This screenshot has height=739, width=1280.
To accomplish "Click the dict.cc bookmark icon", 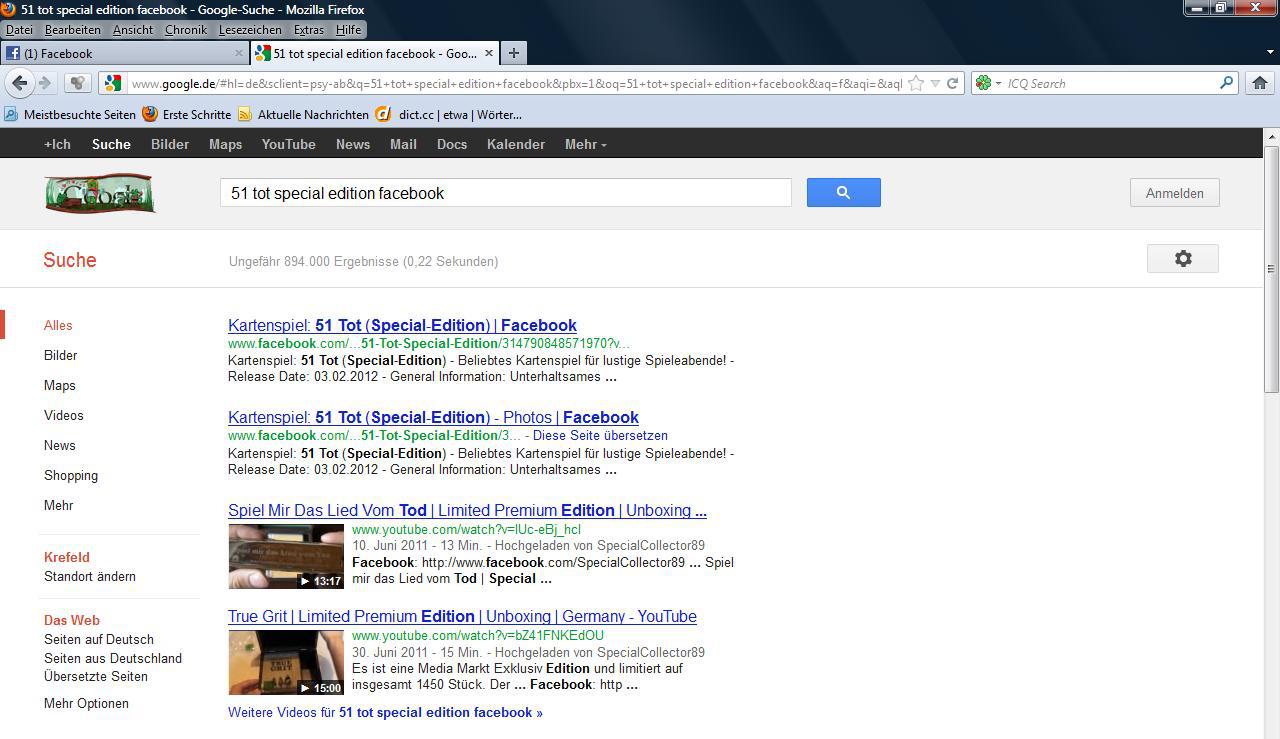I will (x=383, y=114).
